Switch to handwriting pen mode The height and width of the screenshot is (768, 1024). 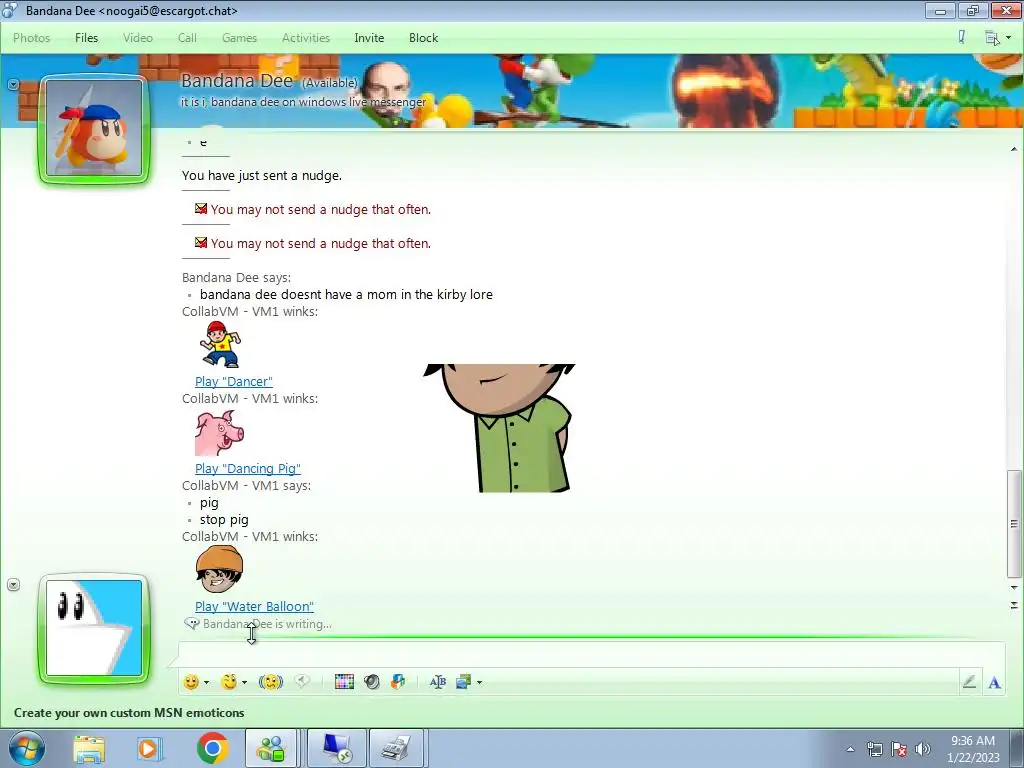coord(969,682)
